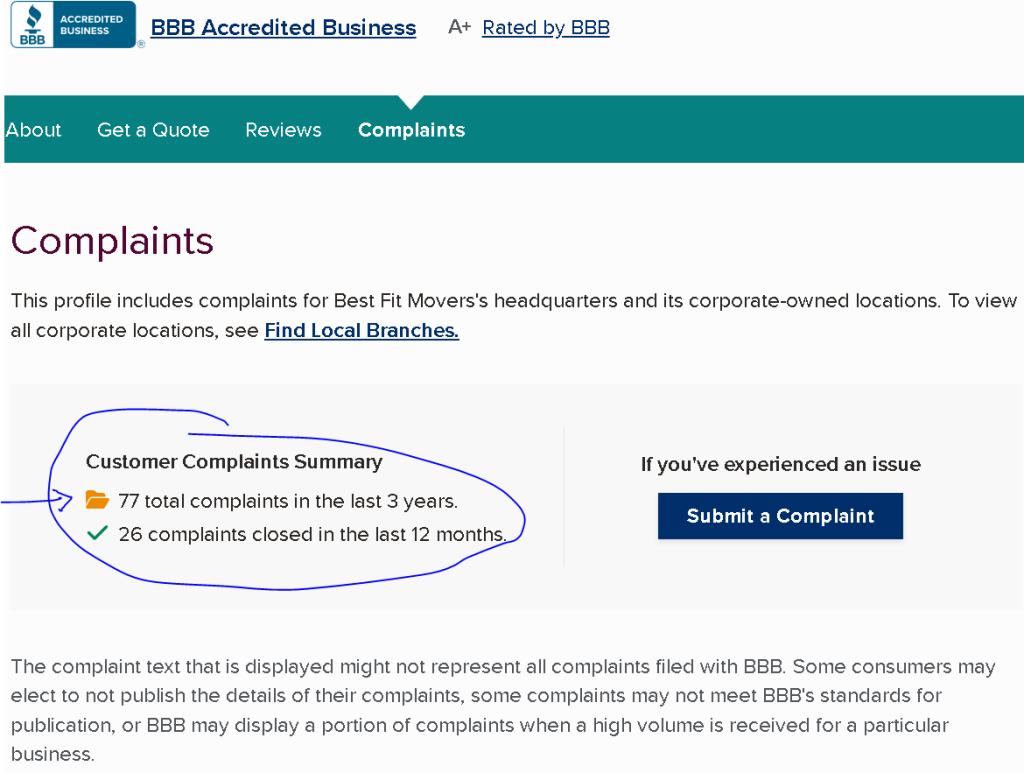This screenshot has height=773, width=1024.
Task: Click the A+ rating grade
Action: (x=459, y=27)
